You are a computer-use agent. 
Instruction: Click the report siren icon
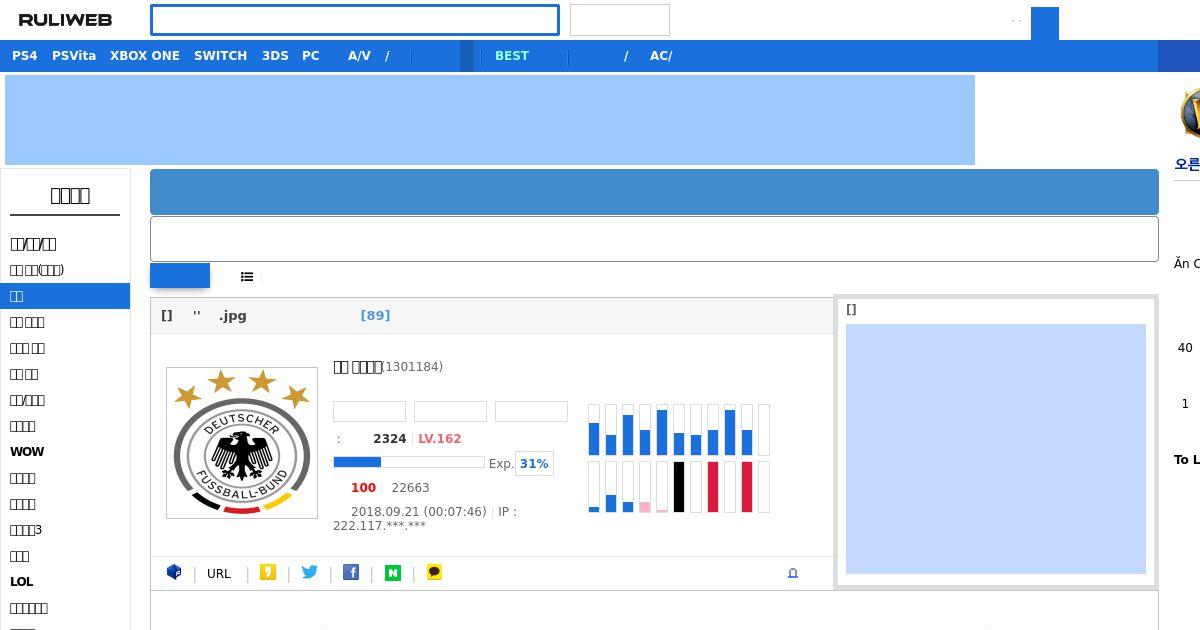(793, 573)
